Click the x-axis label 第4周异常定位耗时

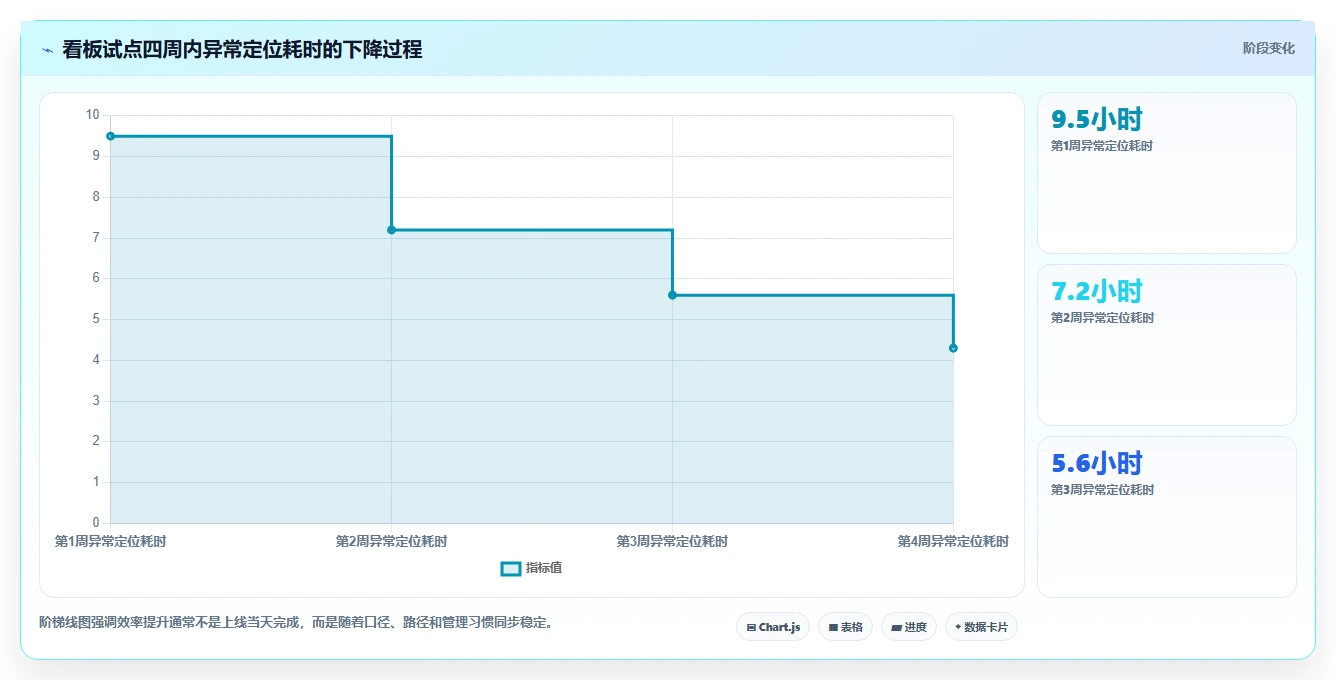(x=953, y=541)
